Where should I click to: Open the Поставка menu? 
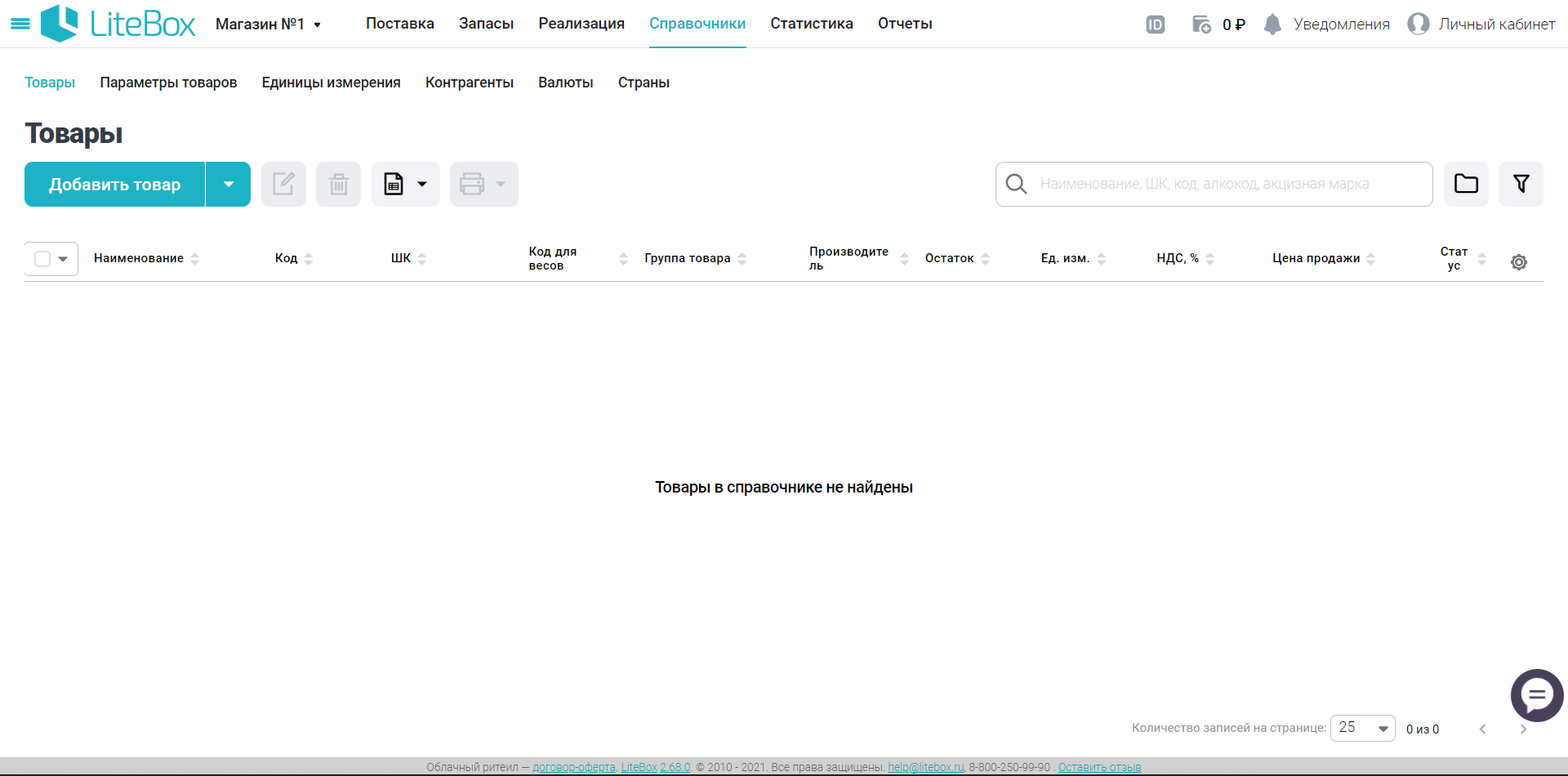[400, 24]
